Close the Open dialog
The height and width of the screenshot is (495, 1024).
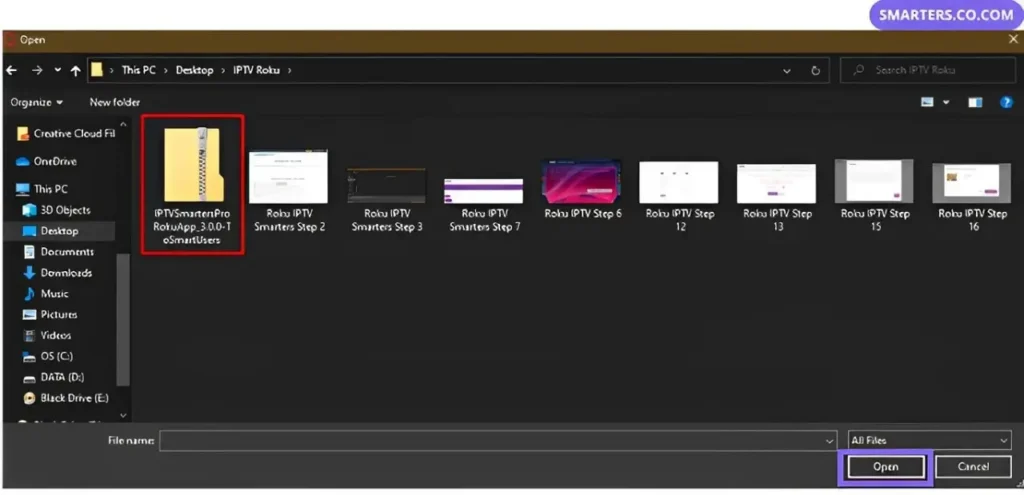(x=1013, y=40)
